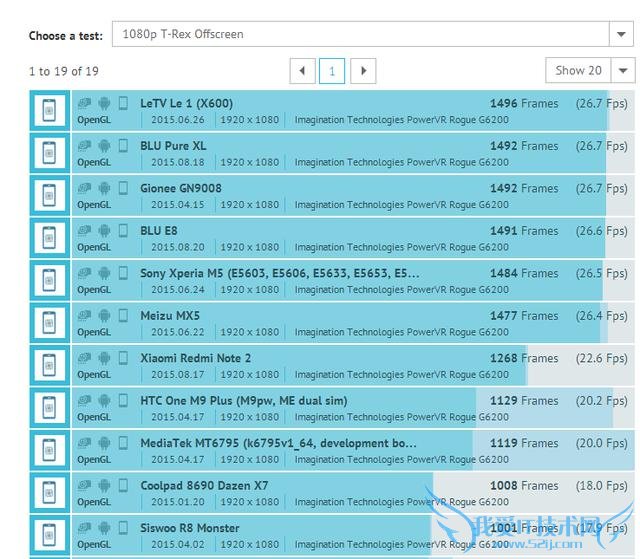Click Gionee GN9008 device thumbnail
This screenshot has height=559, width=640.
click(50, 195)
